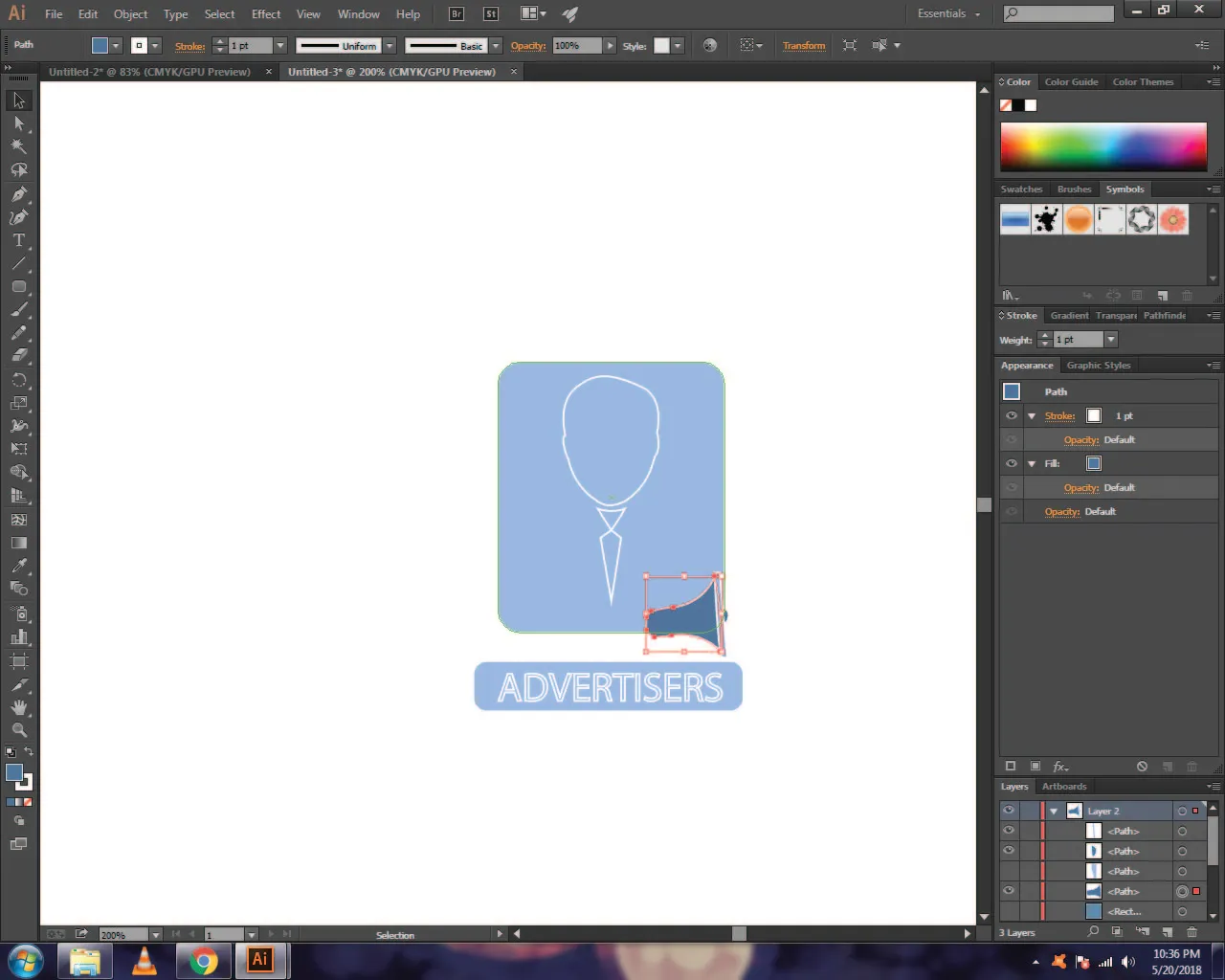Click Fill color swatch in Appearance panel
Screen dimensions: 1225x980
tap(1094, 463)
